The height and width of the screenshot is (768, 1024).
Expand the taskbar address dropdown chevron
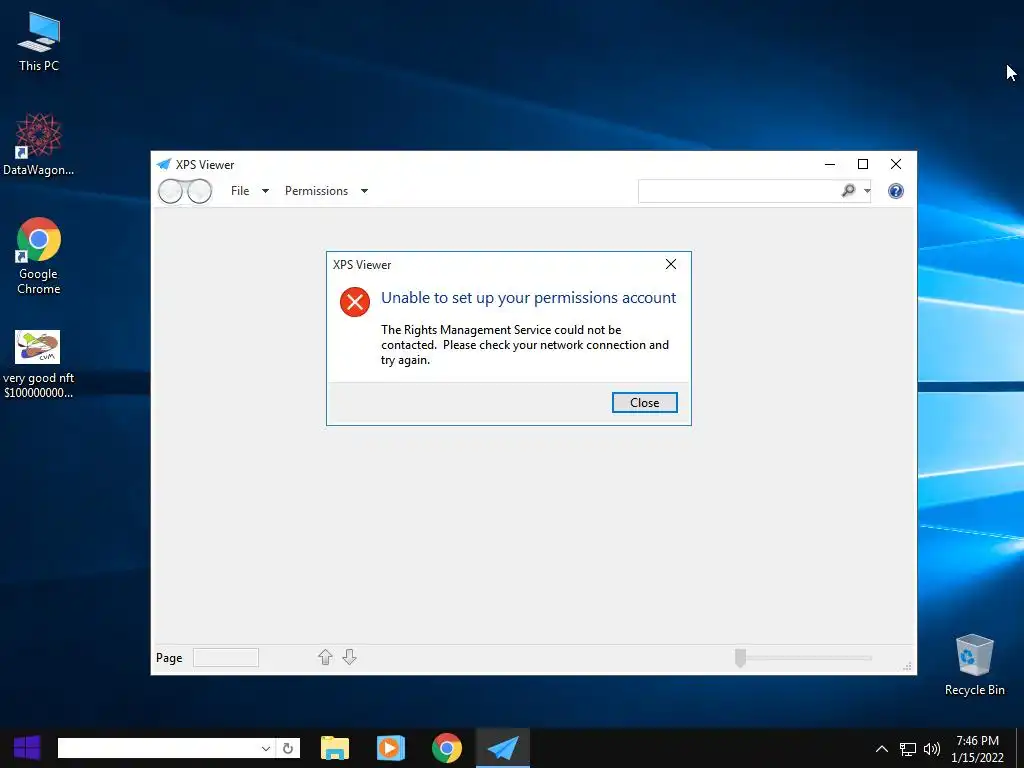(x=266, y=748)
